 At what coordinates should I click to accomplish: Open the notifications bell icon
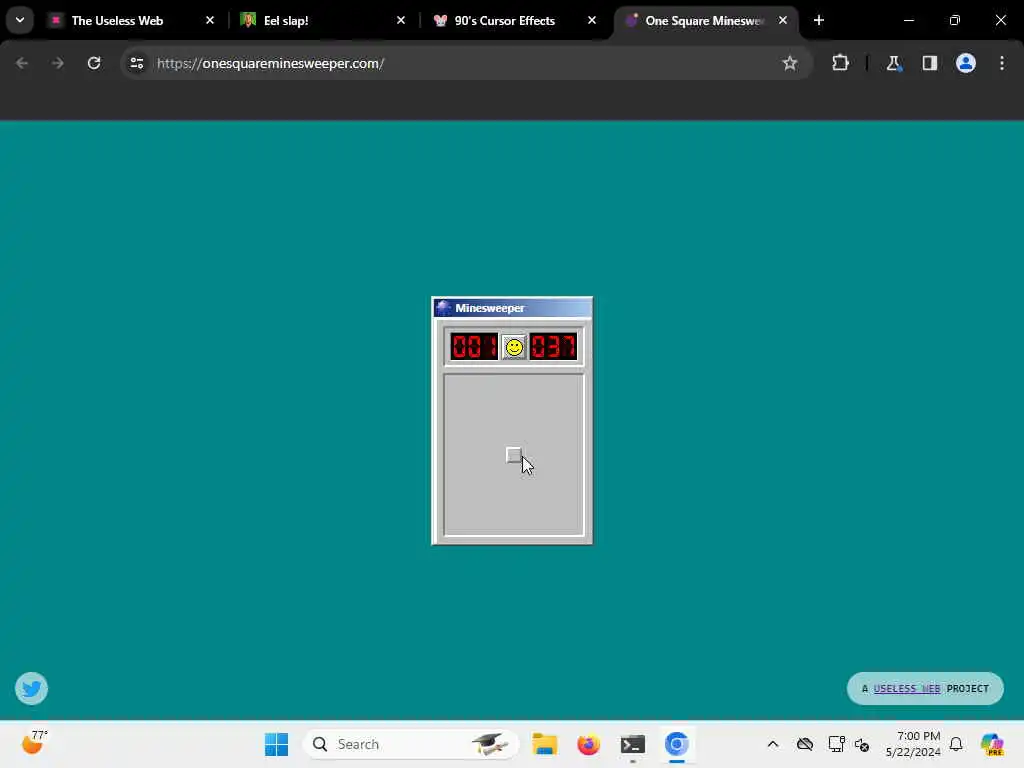click(x=956, y=744)
